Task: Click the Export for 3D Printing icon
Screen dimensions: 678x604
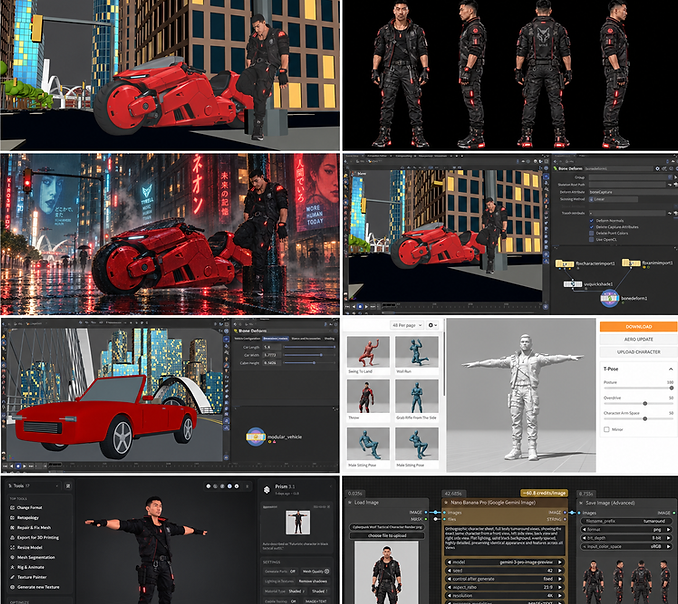Action: point(12,537)
